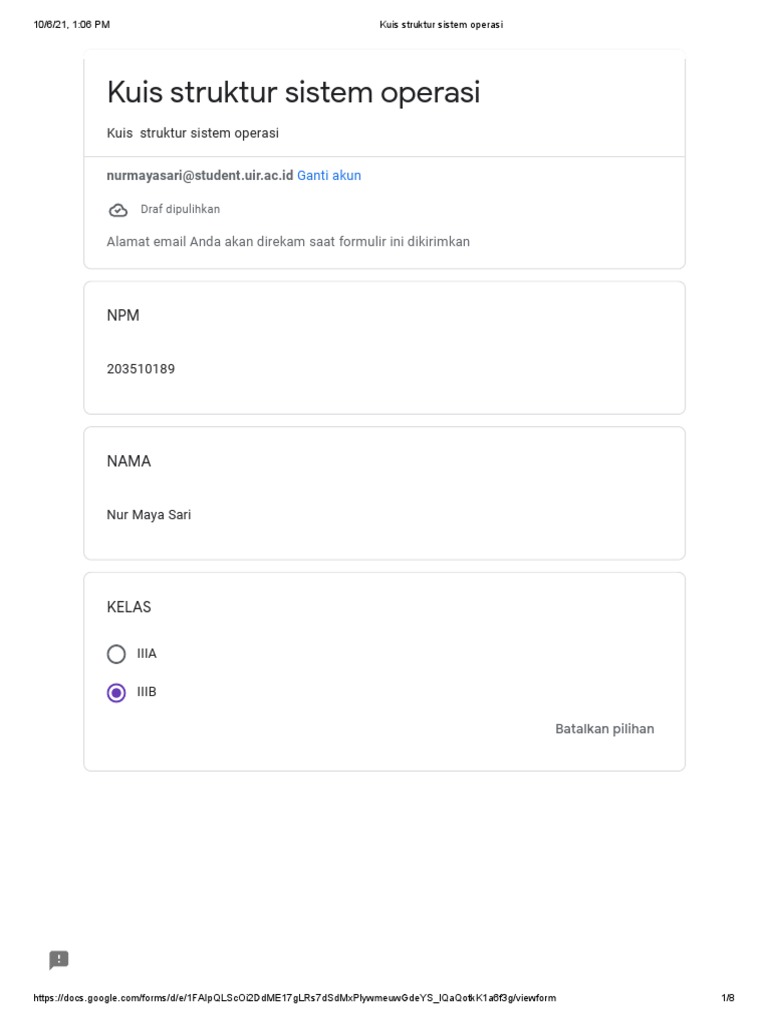Viewport: 768px width, 1024px height.
Task: Click the KELAS question label
Action: [x=129, y=607]
